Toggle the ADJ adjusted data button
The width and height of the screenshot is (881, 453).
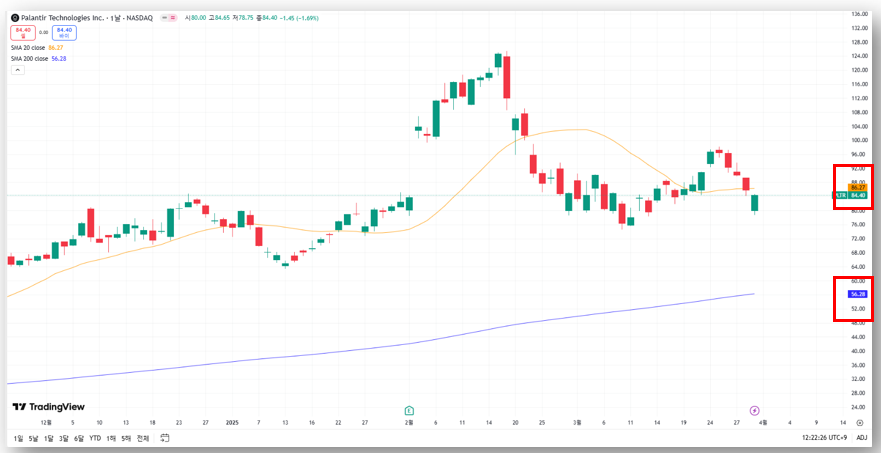(x=861, y=438)
